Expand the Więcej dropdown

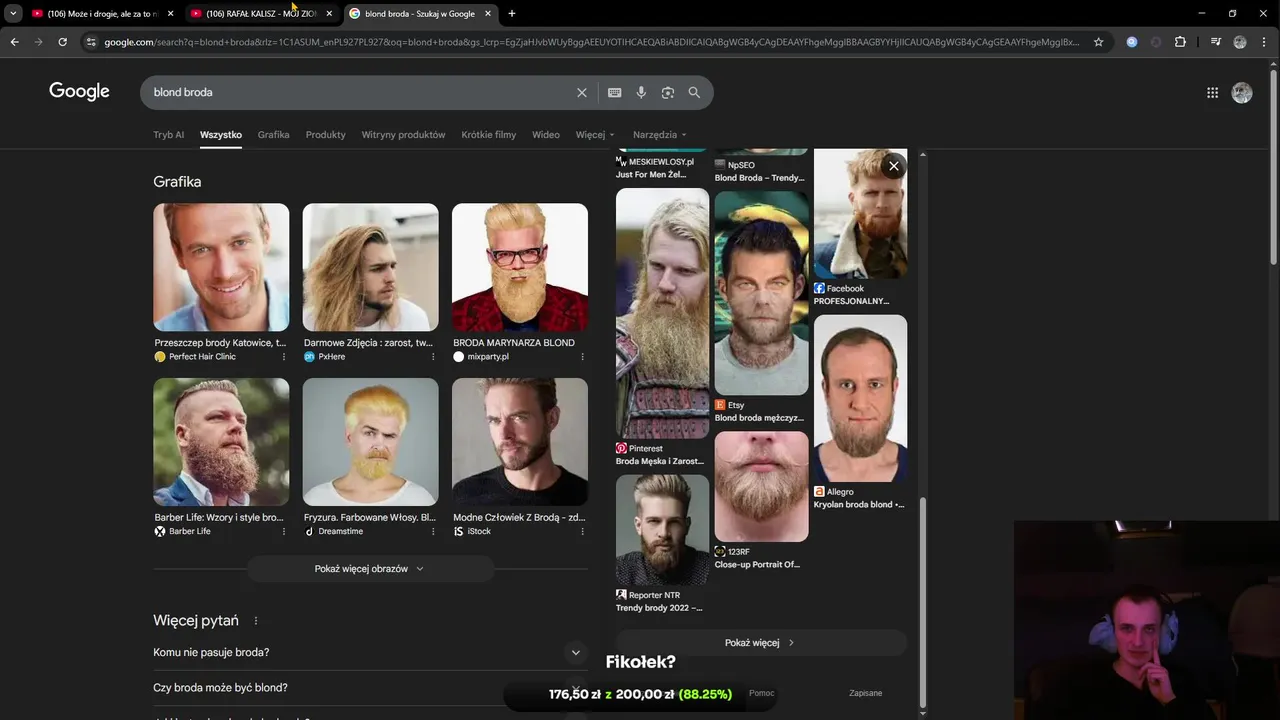pos(595,134)
